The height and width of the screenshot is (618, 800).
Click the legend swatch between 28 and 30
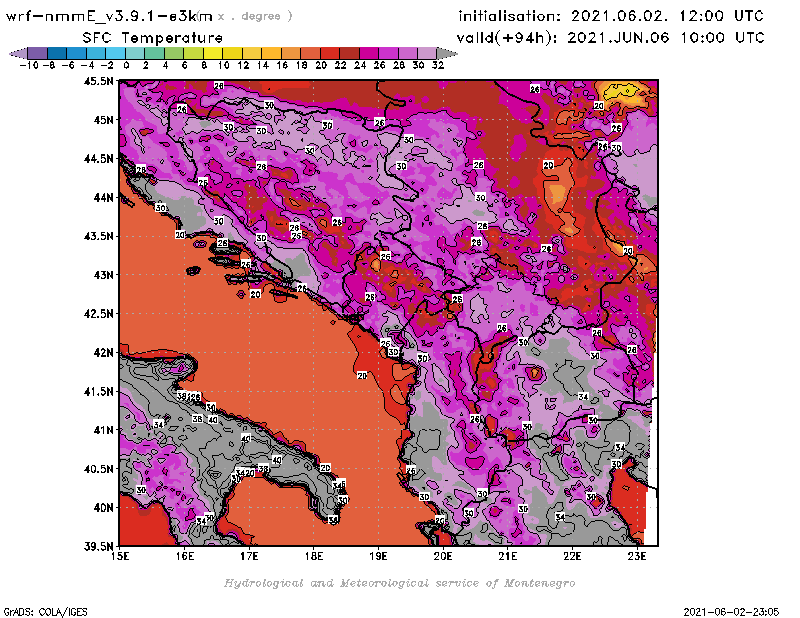click(408, 53)
